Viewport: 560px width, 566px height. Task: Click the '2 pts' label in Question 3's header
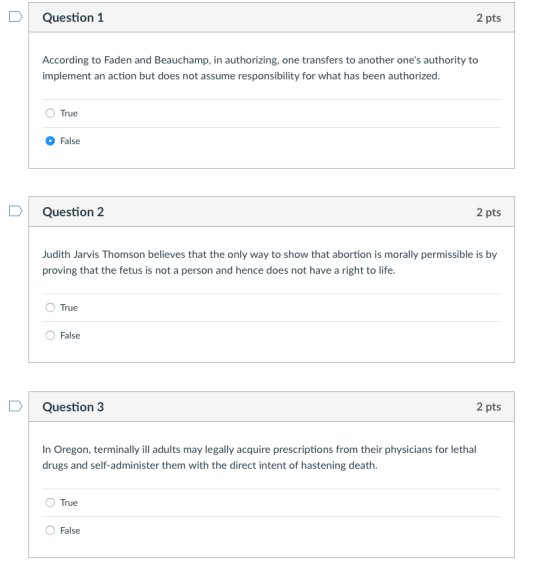[489, 407]
